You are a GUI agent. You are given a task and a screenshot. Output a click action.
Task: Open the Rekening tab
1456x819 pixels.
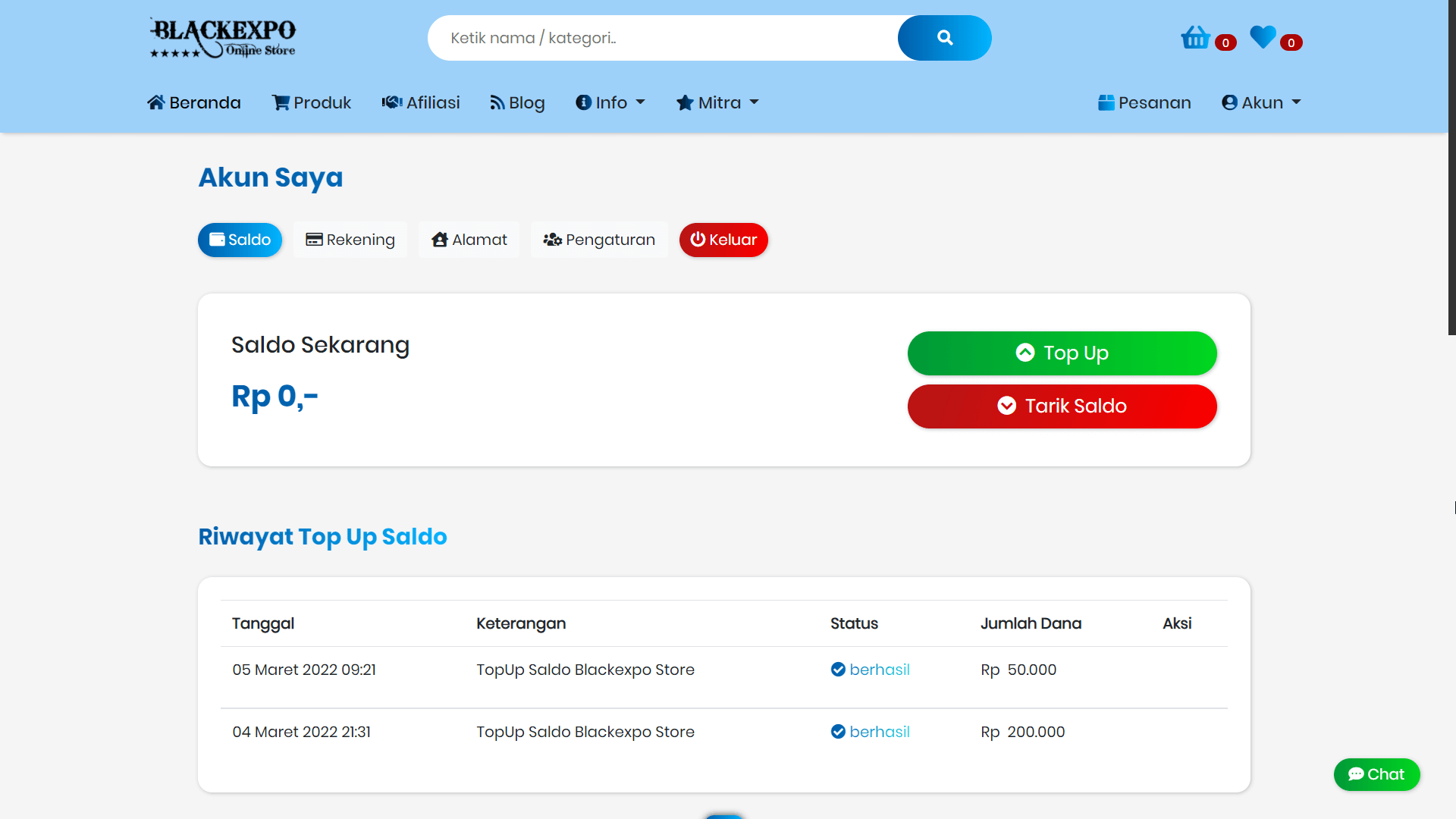350,240
